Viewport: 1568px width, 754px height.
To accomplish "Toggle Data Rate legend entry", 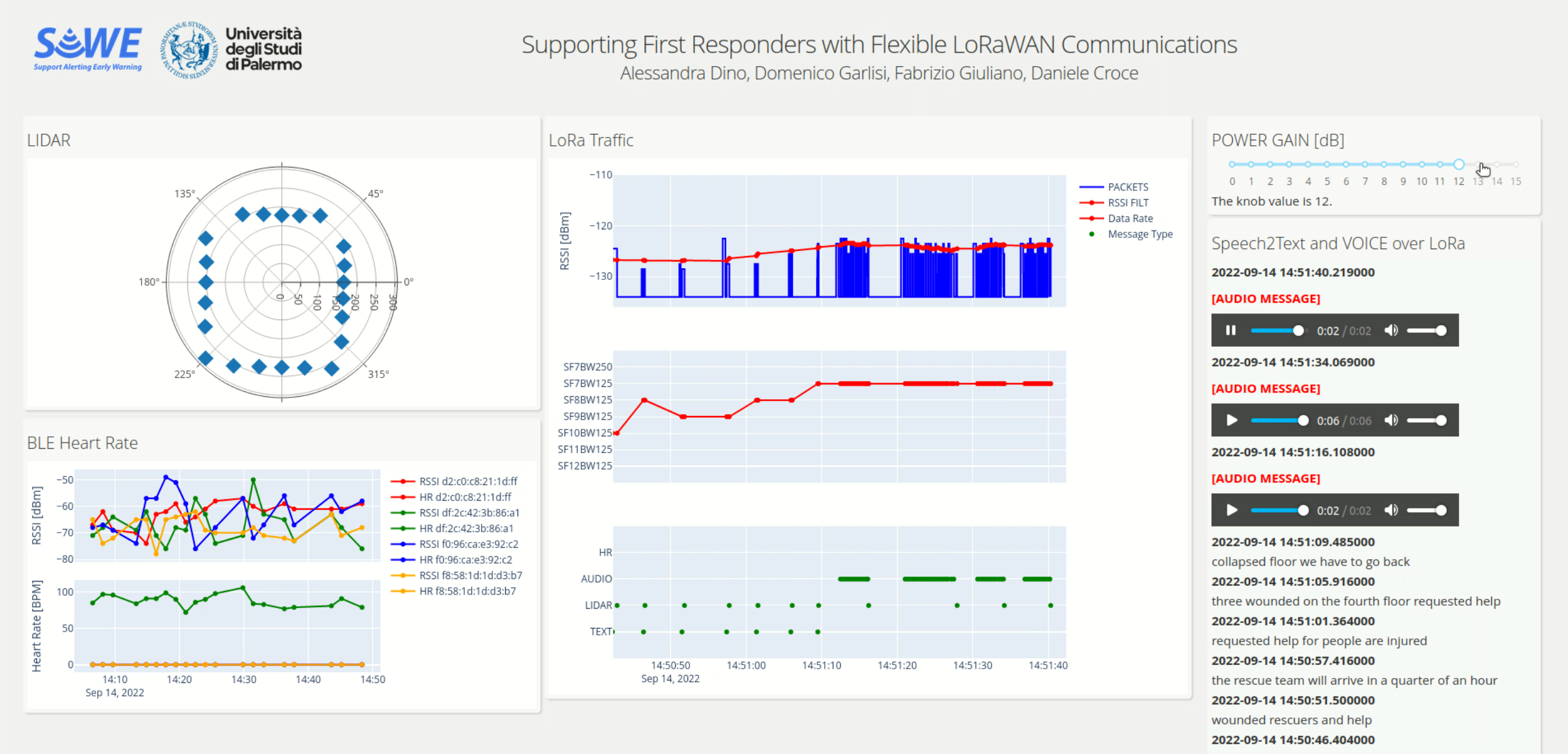I will [x=1117, y=218].
